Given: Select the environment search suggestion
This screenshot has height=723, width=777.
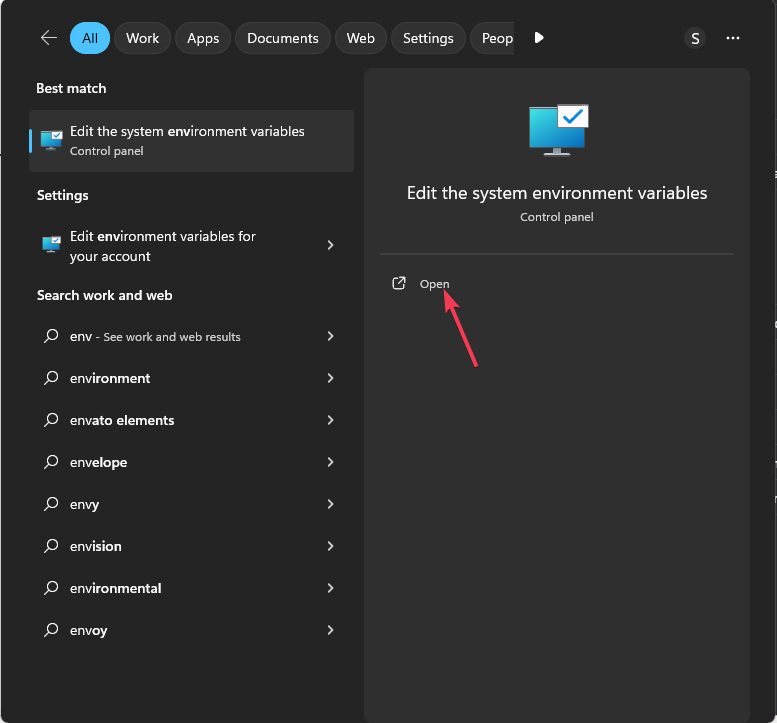Looking at the screenshot, I should click(191, 378).
